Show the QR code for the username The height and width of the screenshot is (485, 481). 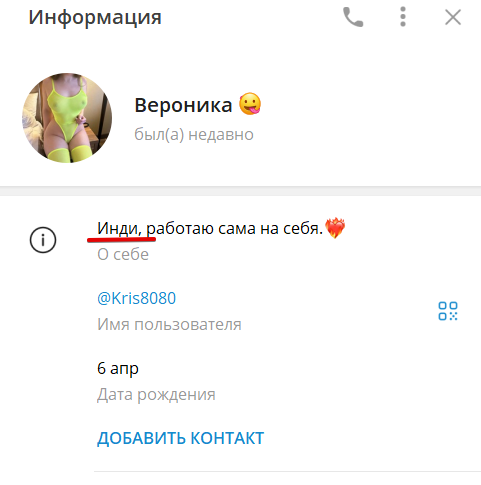pyautogui.click(x=448, y=311)
